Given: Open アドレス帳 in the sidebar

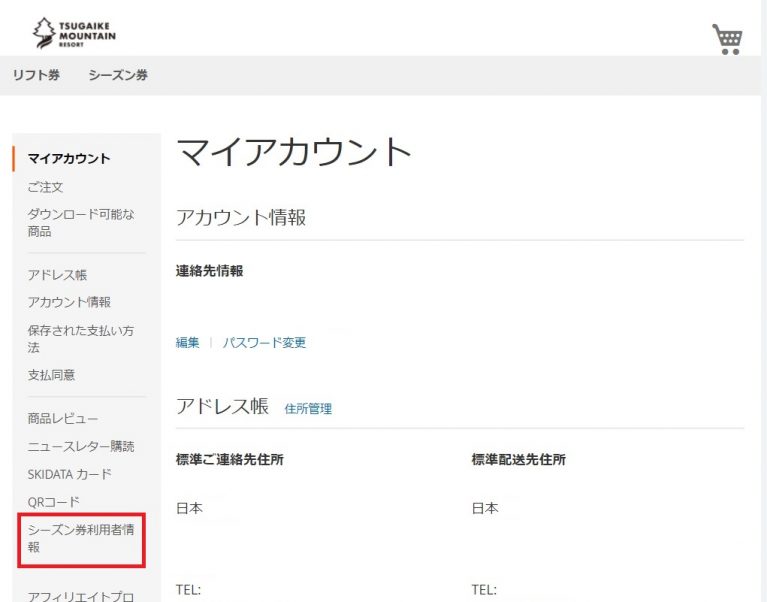Looking at the screenshot, I should (57, 274).
